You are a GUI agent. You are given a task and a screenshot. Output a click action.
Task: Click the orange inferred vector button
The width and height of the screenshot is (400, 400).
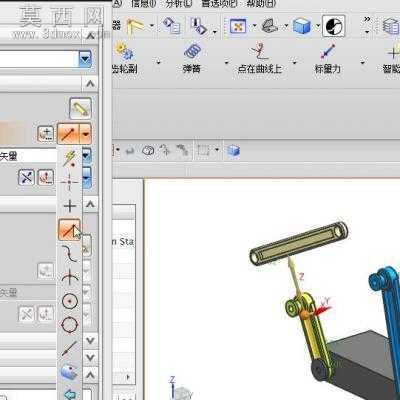click(69, 133)
